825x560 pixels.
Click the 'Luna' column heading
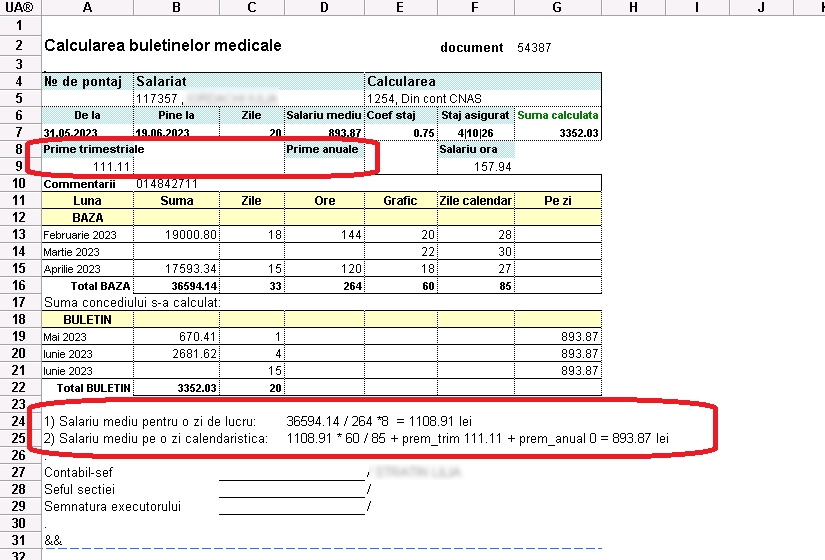87,201
